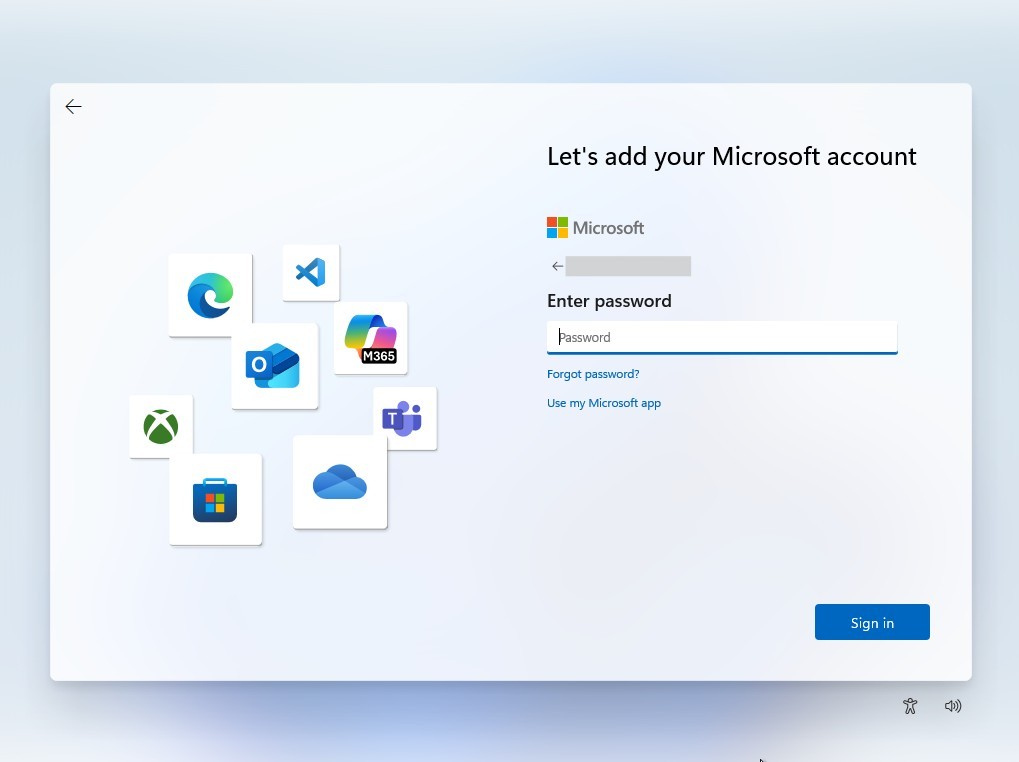Click the Visual Studio Code icon tile
Viewport: 1019px width, 762px height.
pos(311,272)
